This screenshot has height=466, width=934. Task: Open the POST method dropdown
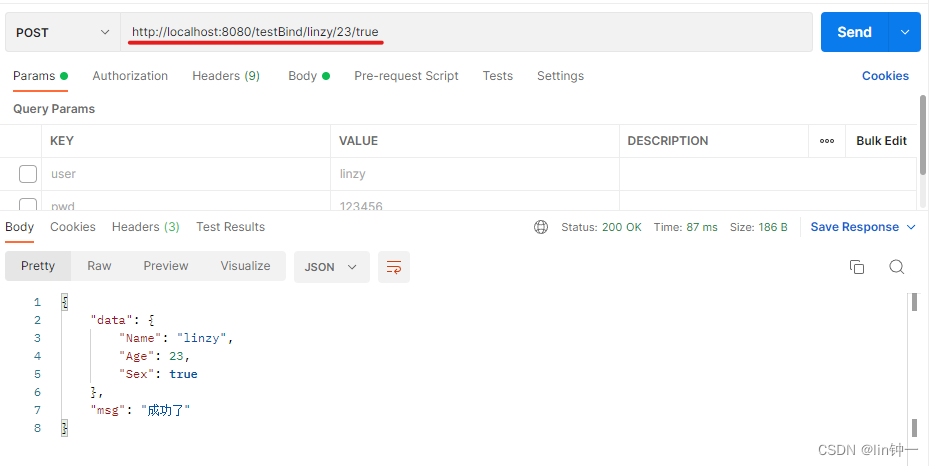[62, 33]
